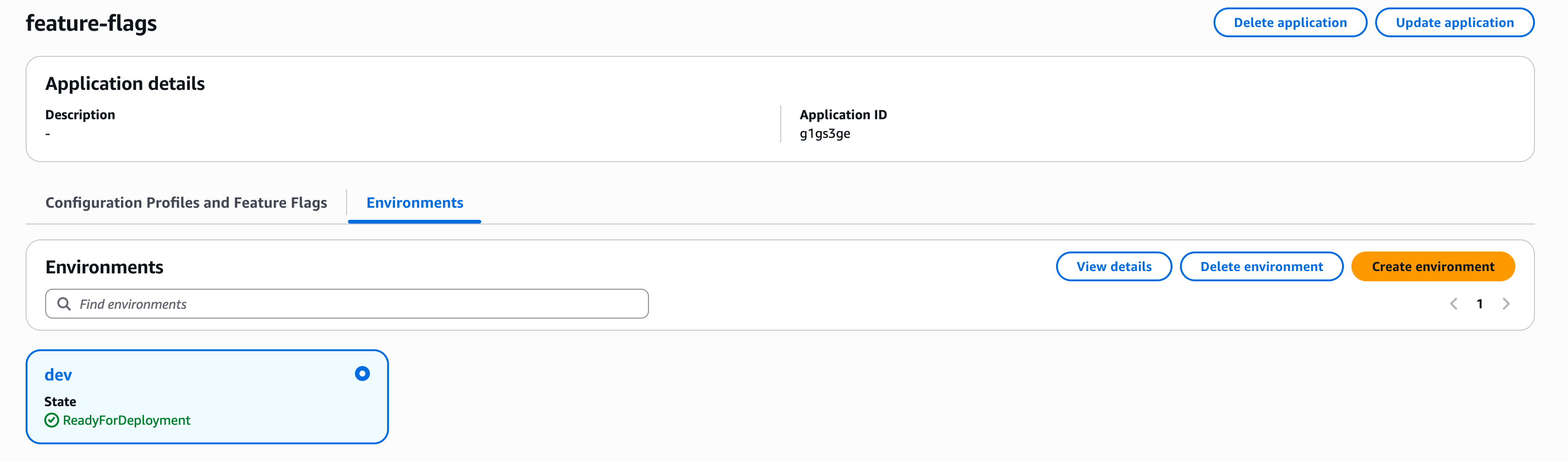Click the ReadyForDeployment green check icon
Viewport: 1568px width, 462px height.
pos(52,420)
